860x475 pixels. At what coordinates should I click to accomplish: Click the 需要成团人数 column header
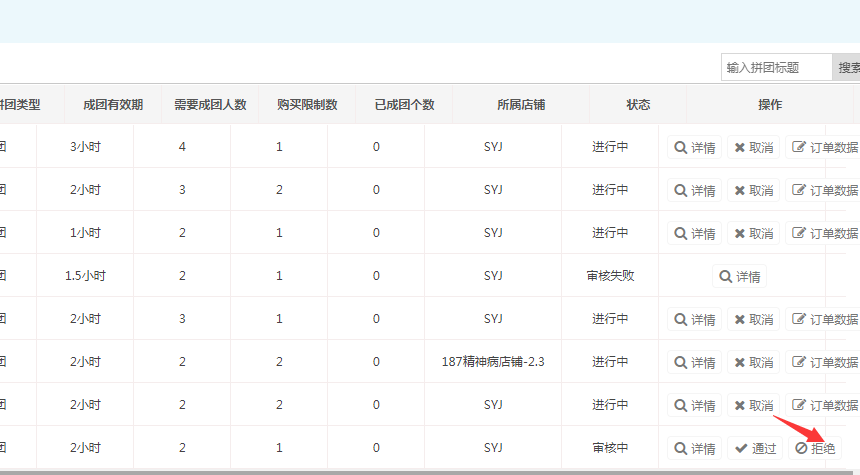(x=210, y=105)
